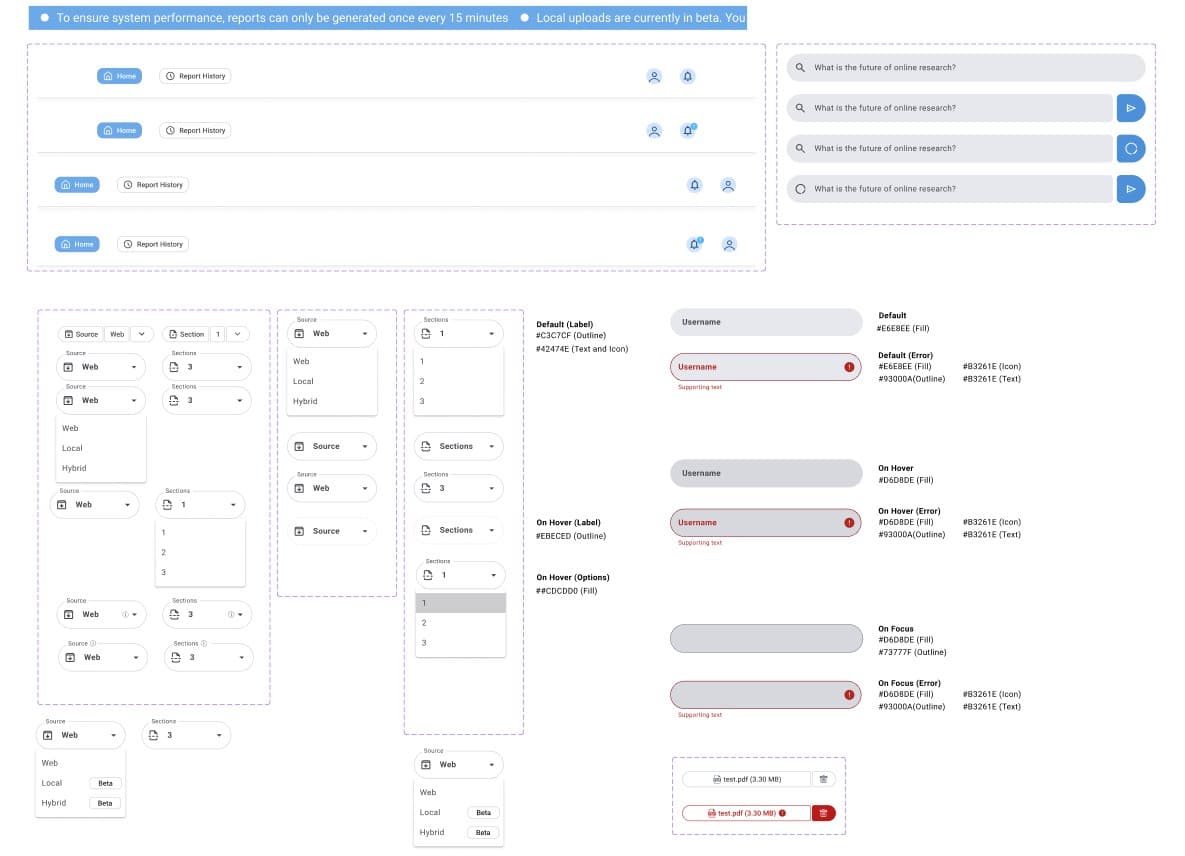The height and width of the screenshot is (856, 1185).
Task: Click user icon placed before the plain bell
Action: pyautogui.click(x=654, y=76)
